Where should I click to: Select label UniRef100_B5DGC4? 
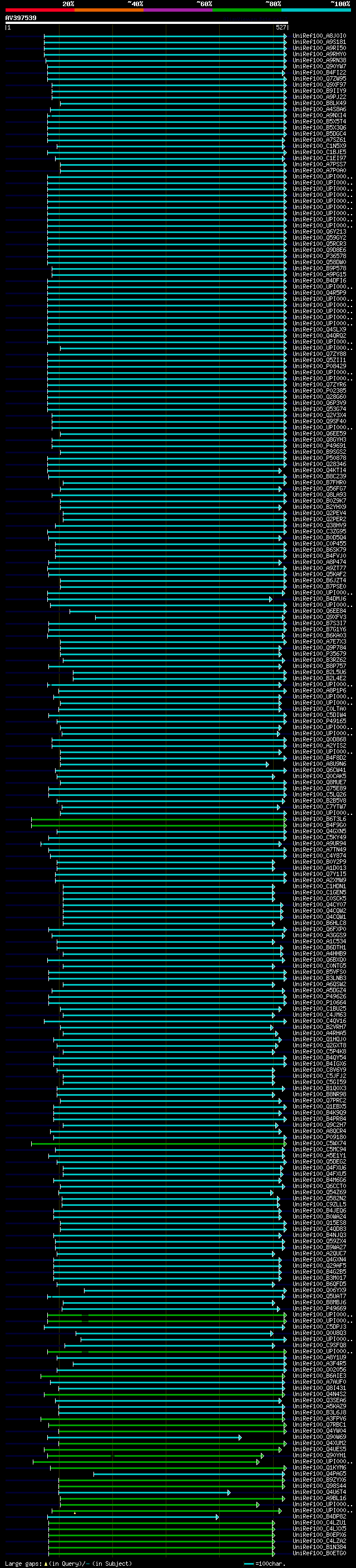319,133
